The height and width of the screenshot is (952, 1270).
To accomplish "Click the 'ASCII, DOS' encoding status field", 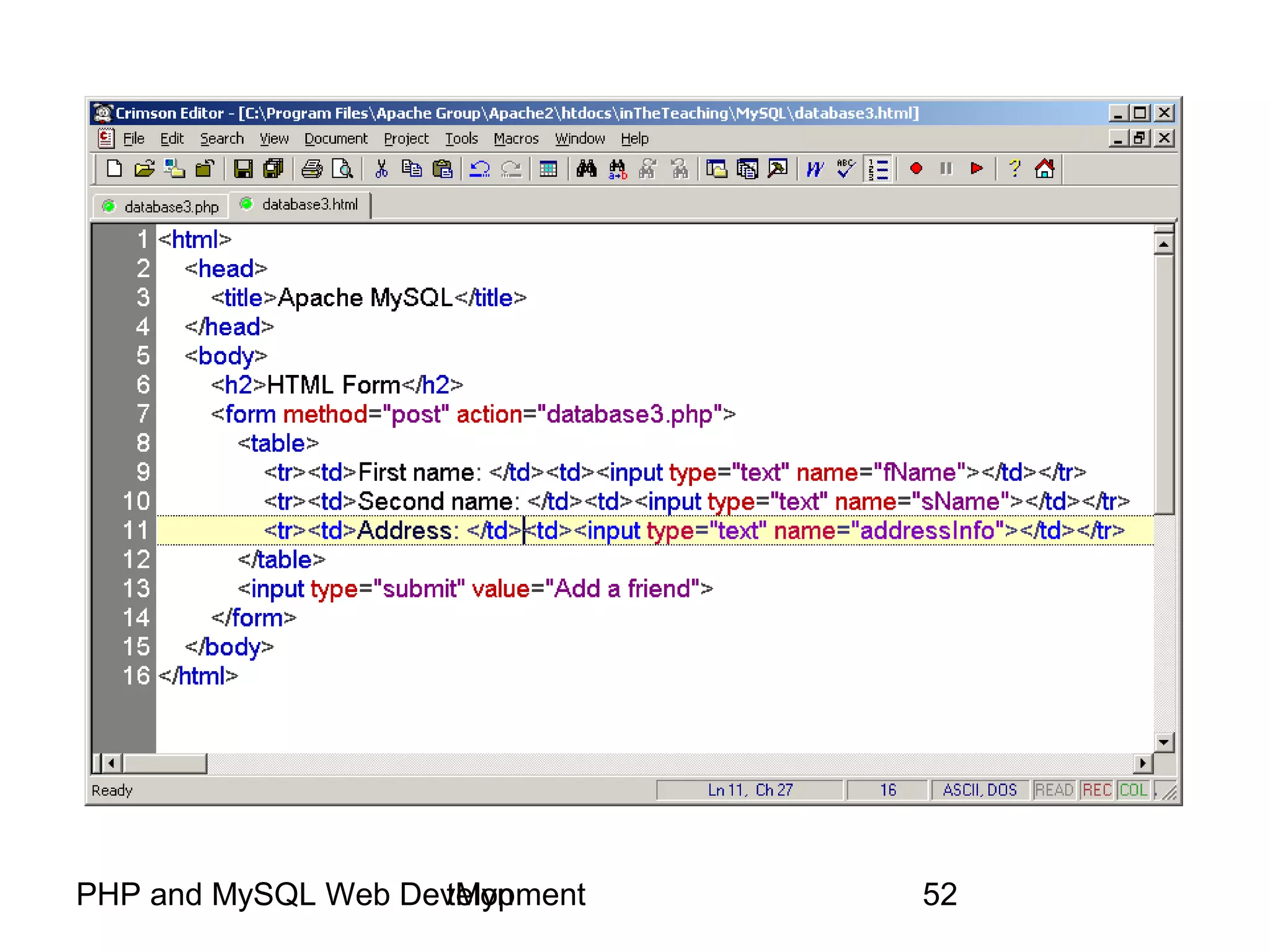I will [980, 790].
